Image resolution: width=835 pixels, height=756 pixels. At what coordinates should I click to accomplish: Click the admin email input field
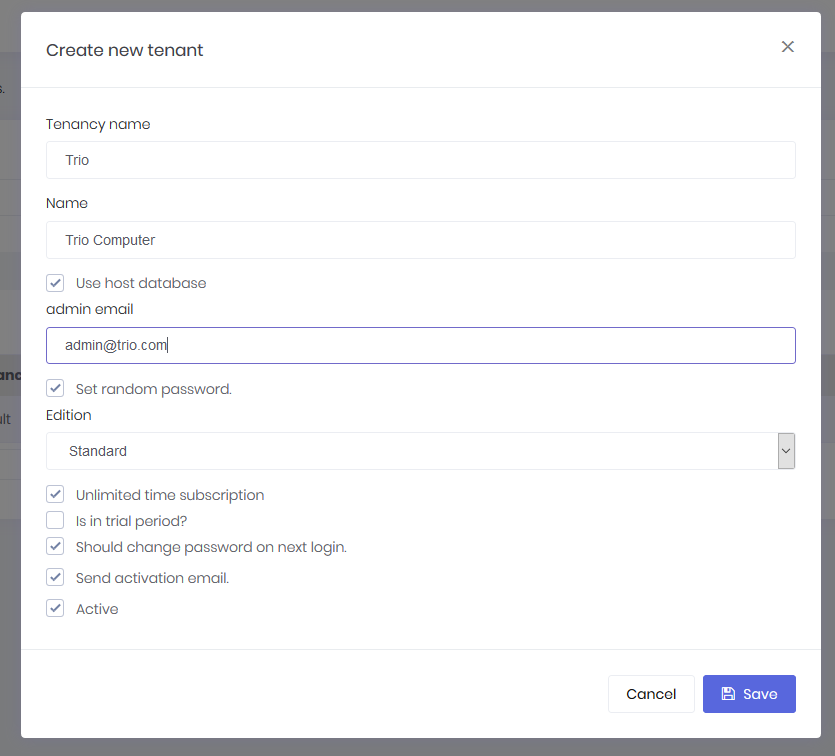[420, 345]
